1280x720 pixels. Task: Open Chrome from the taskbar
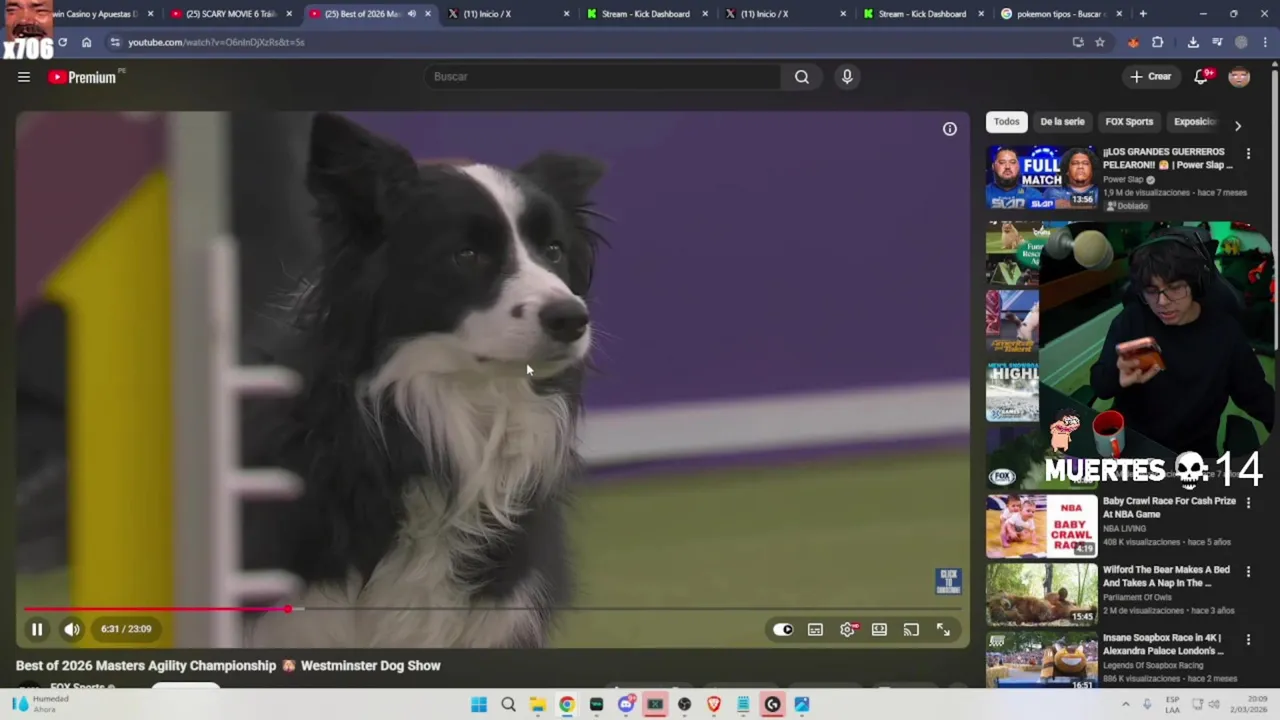pos(567,705)
